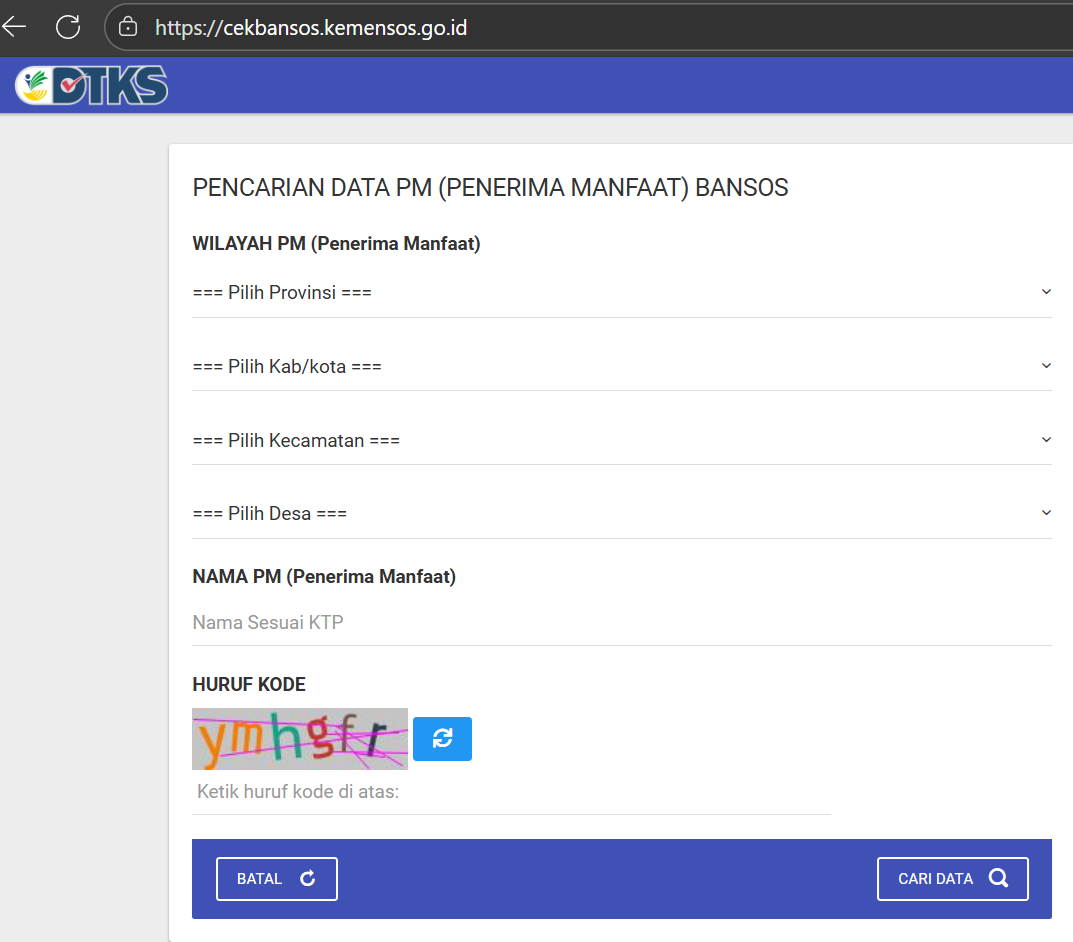Click the CARI DATA search button

[952, 878]
